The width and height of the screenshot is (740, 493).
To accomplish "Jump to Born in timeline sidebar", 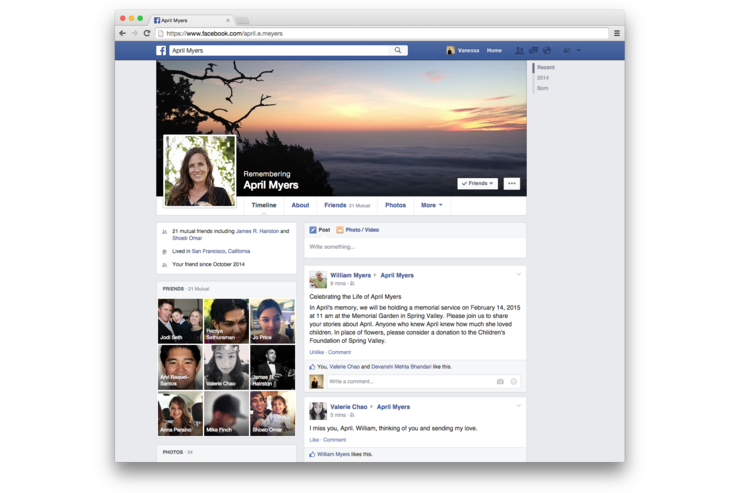I will [542, 88].
